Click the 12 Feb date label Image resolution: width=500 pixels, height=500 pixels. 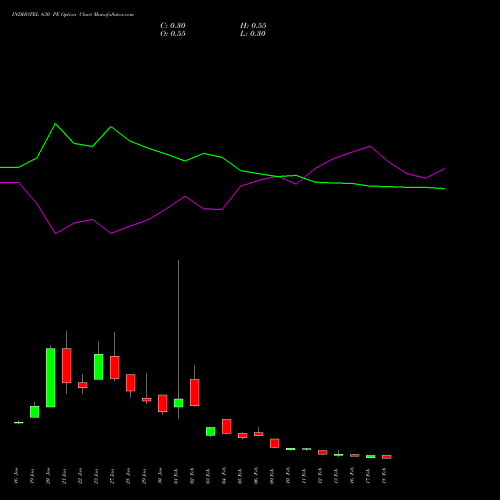[321, 476]
